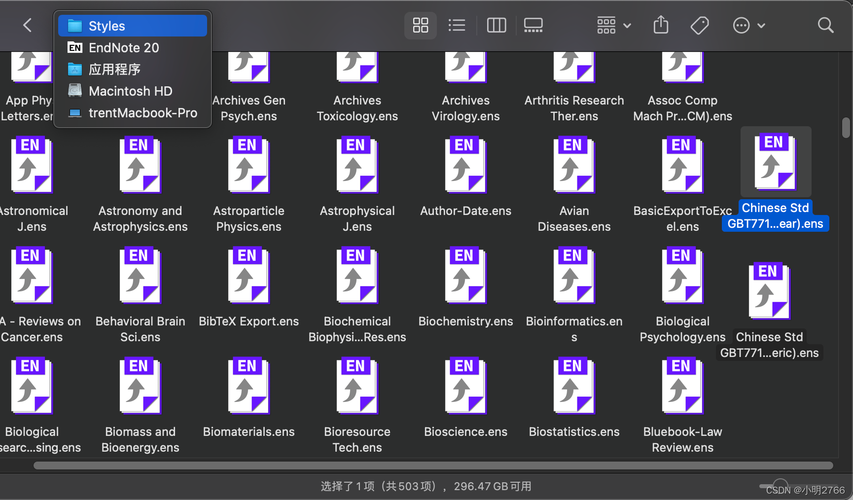Choose trentMacbook-Pro in path menu
The height and width of the screenshot is (500, 853).
tap(132, 113)
